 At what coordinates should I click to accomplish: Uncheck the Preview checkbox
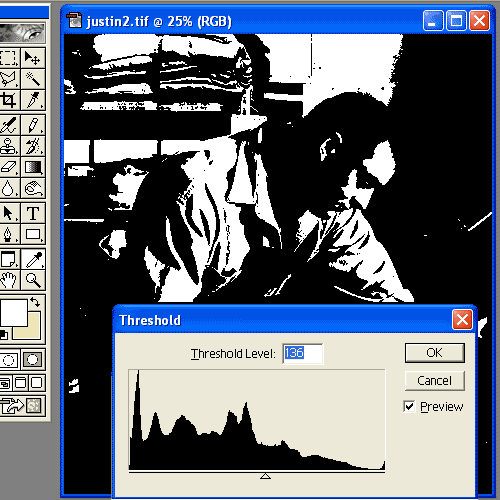point(409,406)
